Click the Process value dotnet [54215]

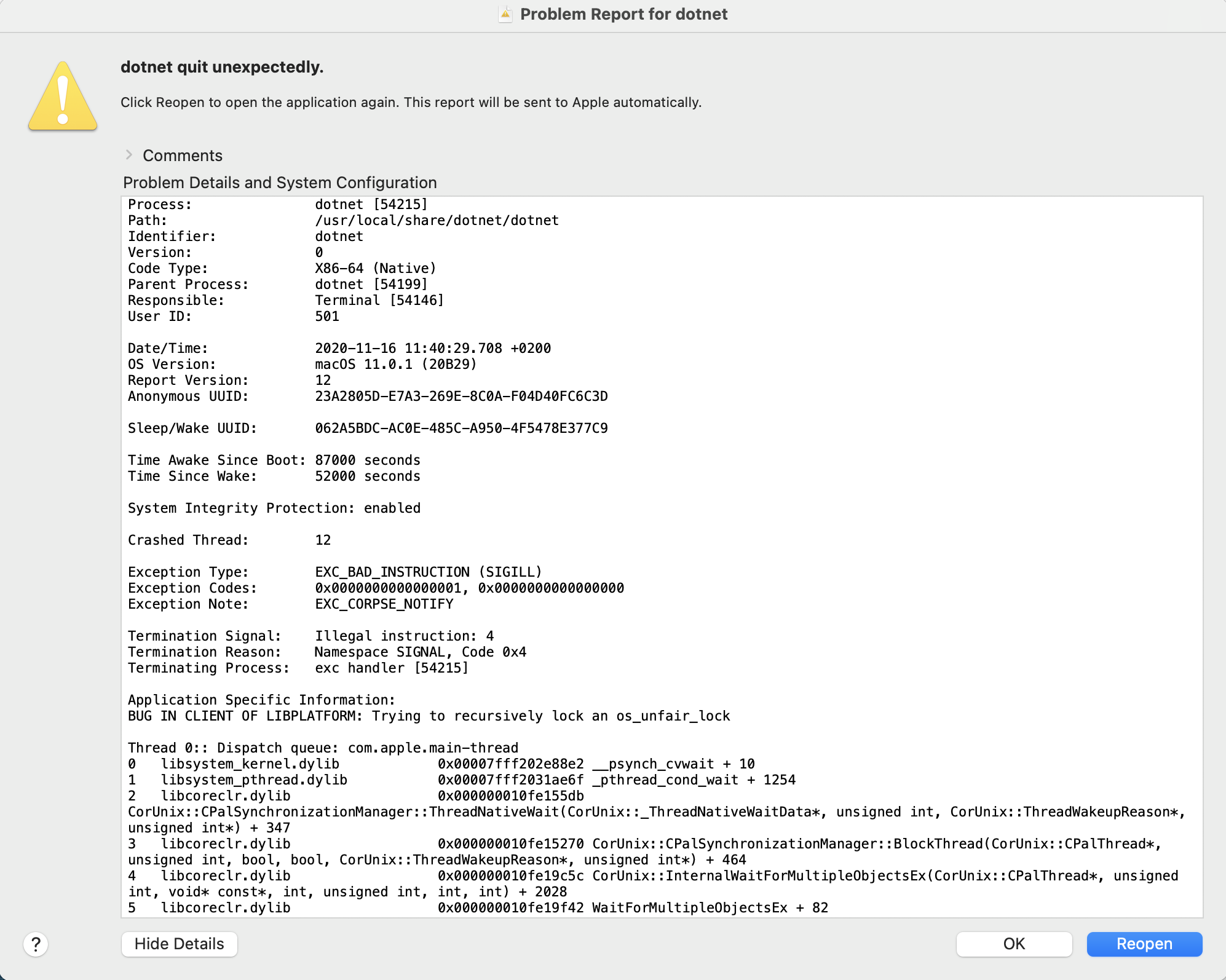coord(371,204)
